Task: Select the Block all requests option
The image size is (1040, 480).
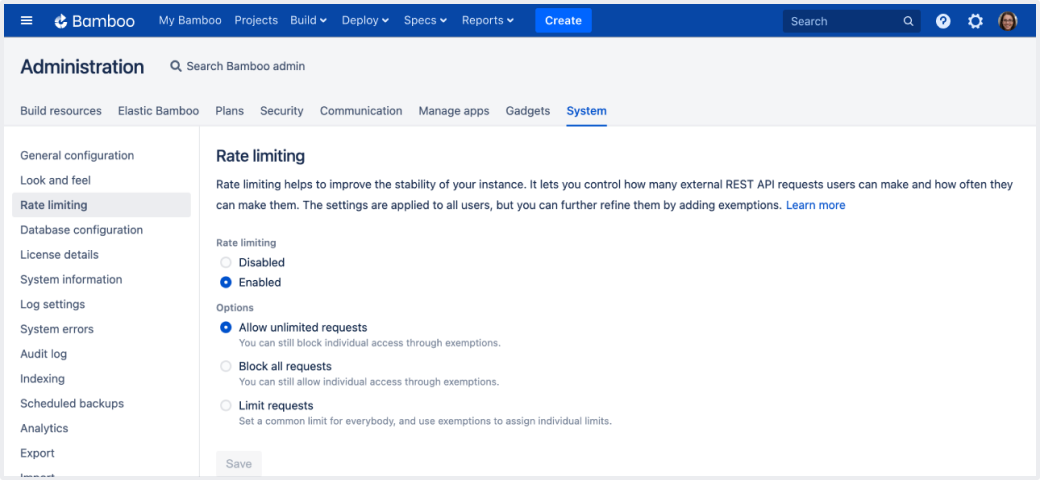Action: [226, 366]
